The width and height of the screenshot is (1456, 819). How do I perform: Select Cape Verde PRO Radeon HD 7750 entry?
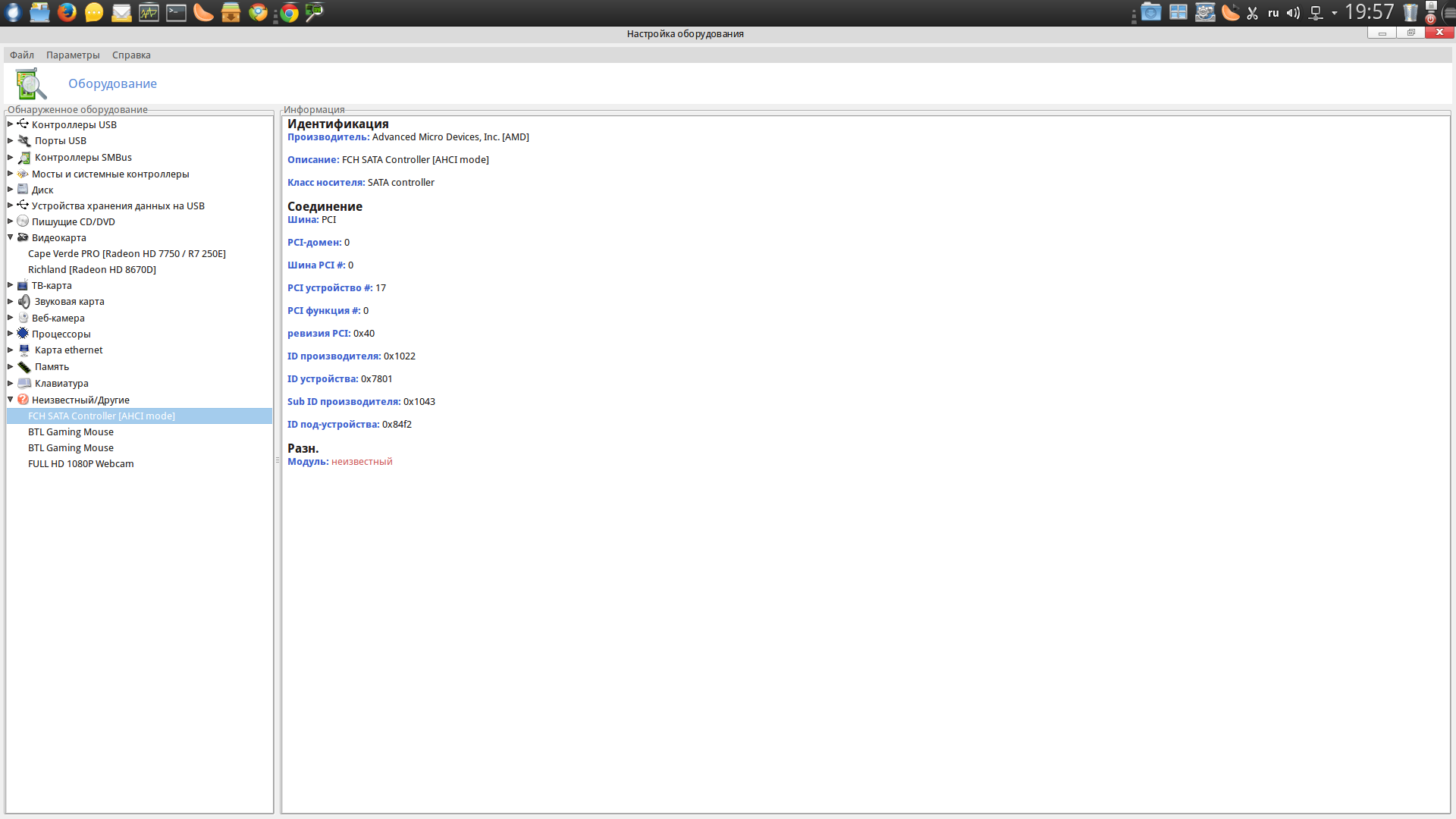pos(127,253)
